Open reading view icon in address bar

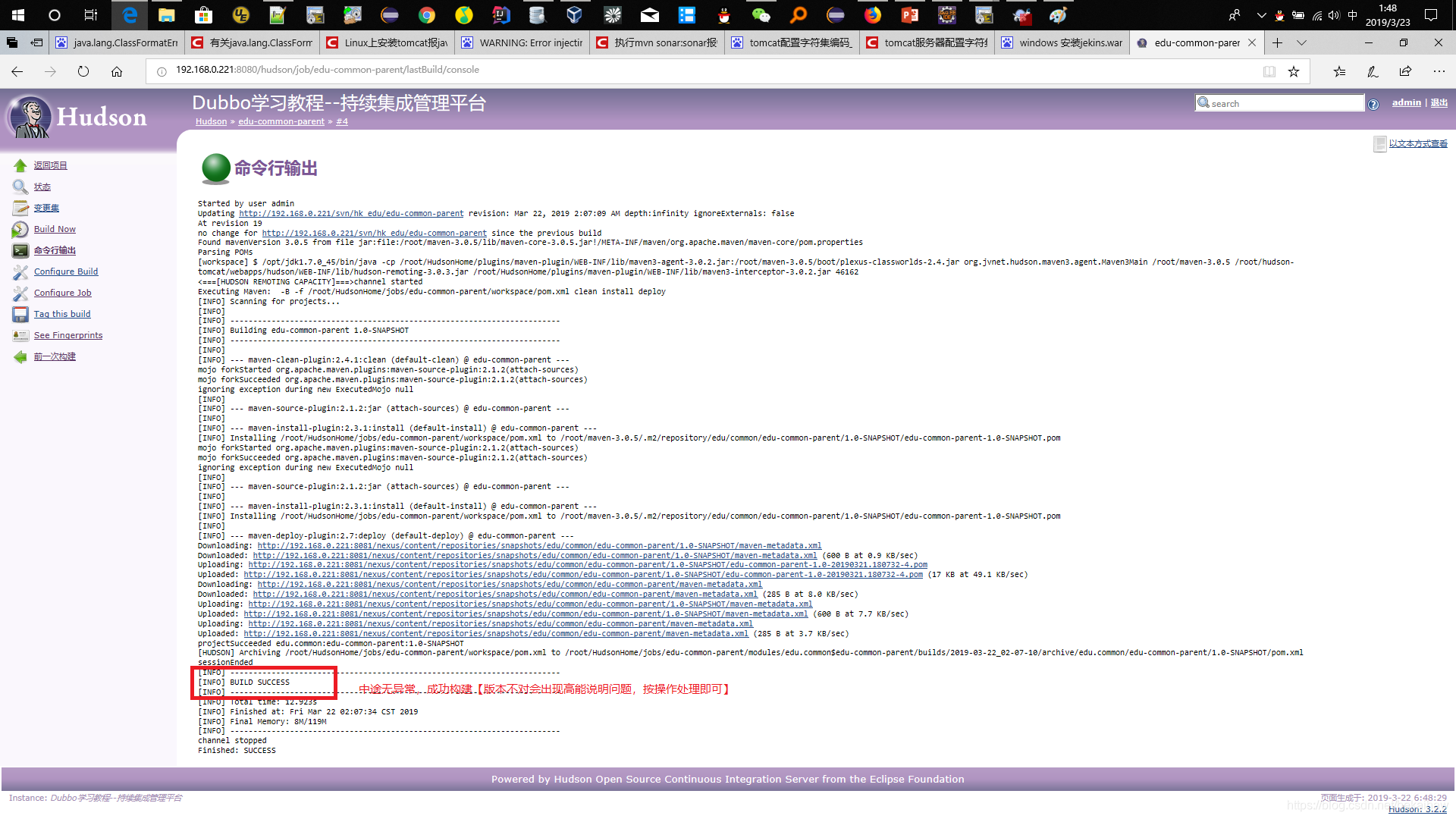click(x=1269, y=71)
